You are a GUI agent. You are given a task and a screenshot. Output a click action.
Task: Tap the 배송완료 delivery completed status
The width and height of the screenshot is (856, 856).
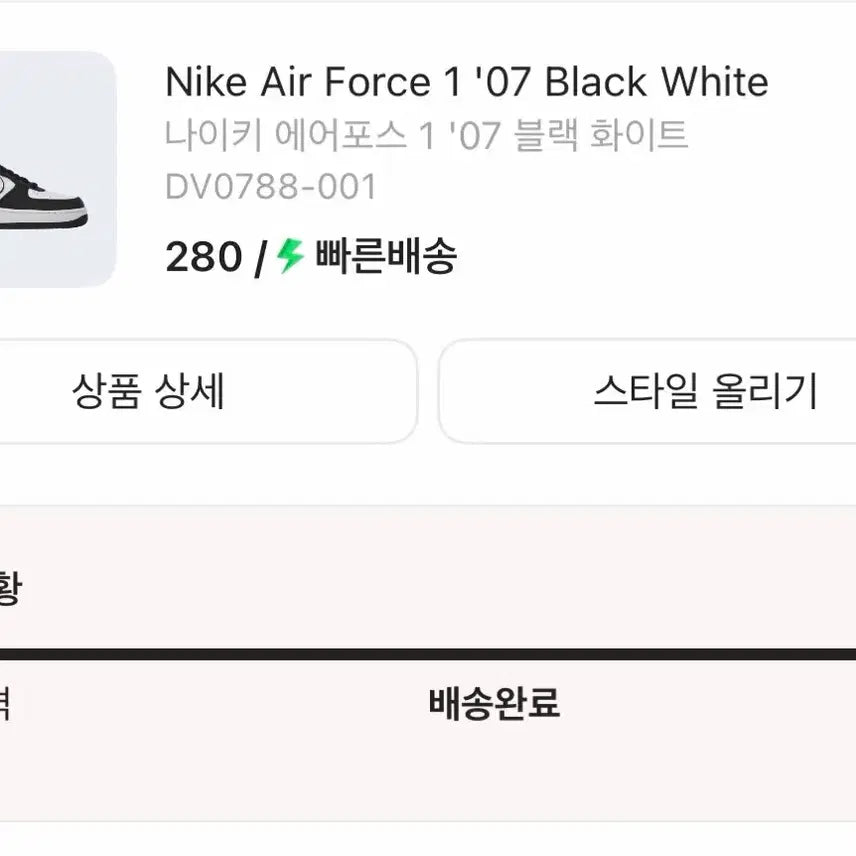click(496, 706)
